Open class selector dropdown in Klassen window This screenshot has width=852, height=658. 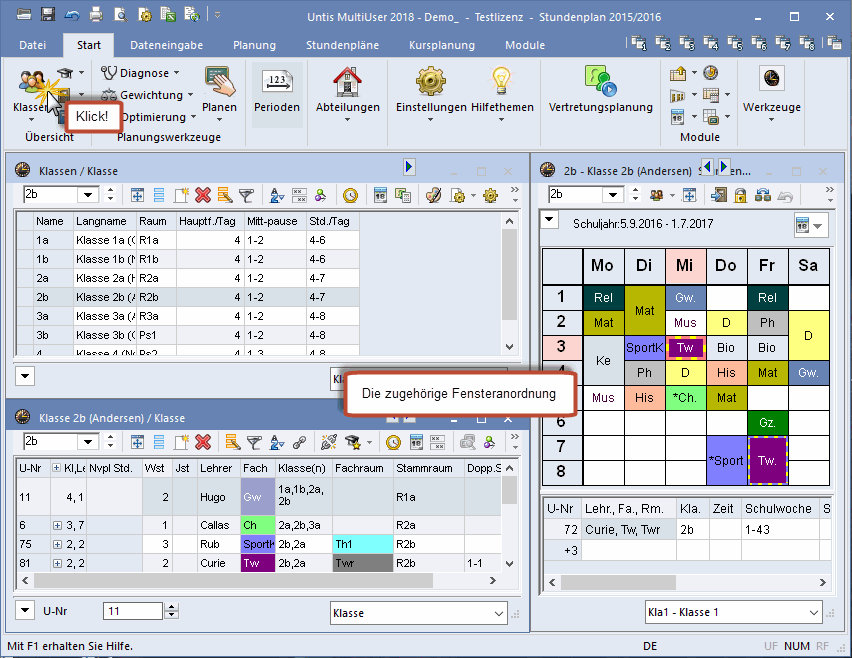(87, 195)
